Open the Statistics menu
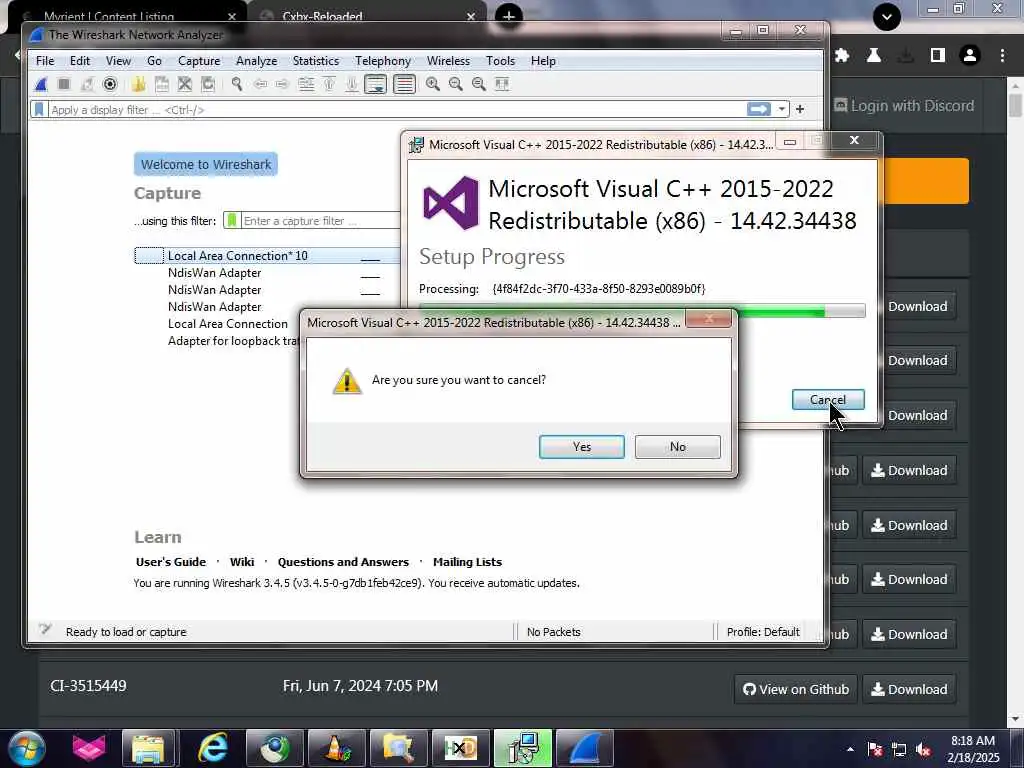 315,61
